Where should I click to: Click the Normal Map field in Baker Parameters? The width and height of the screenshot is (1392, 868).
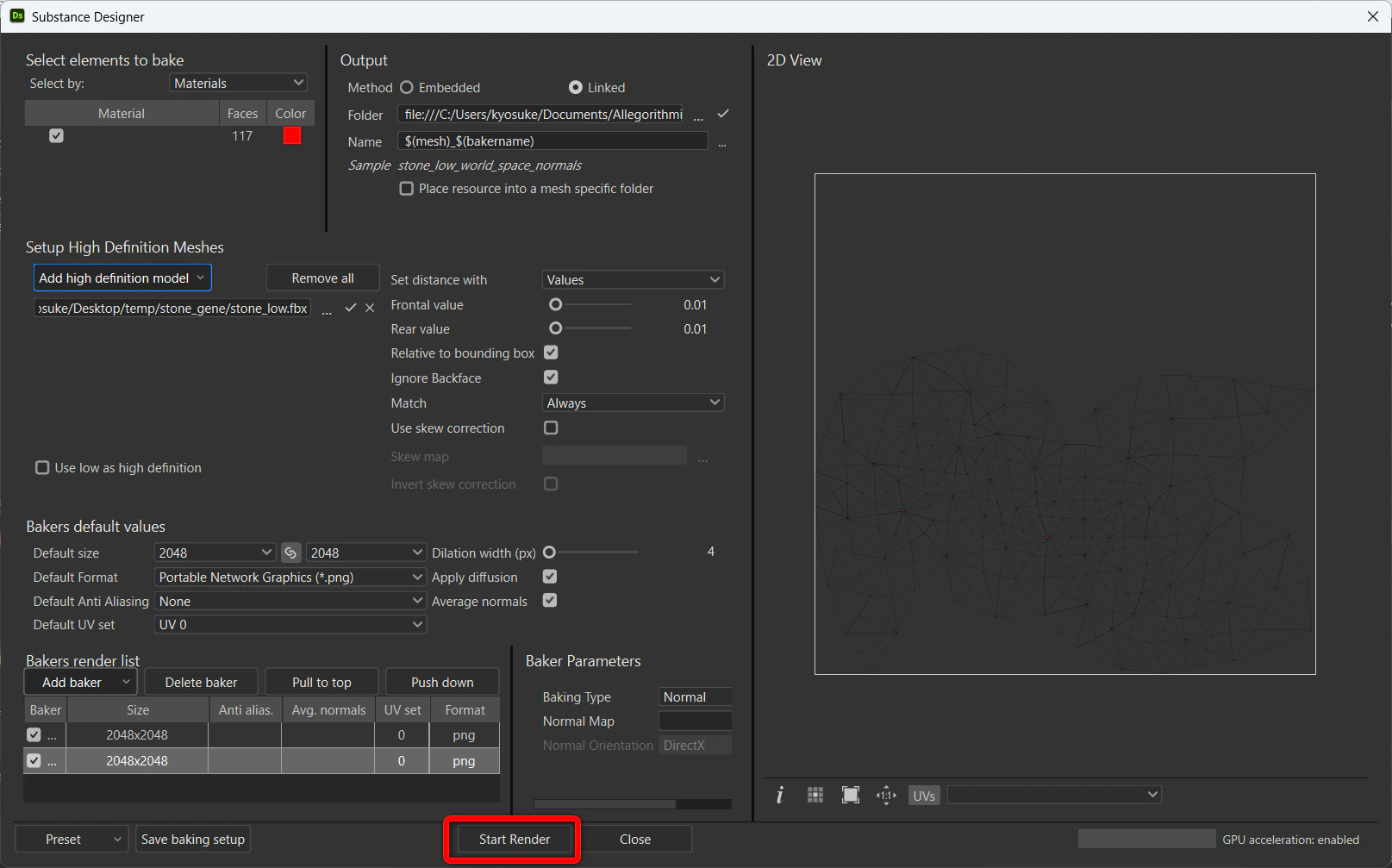pos(696,721)
